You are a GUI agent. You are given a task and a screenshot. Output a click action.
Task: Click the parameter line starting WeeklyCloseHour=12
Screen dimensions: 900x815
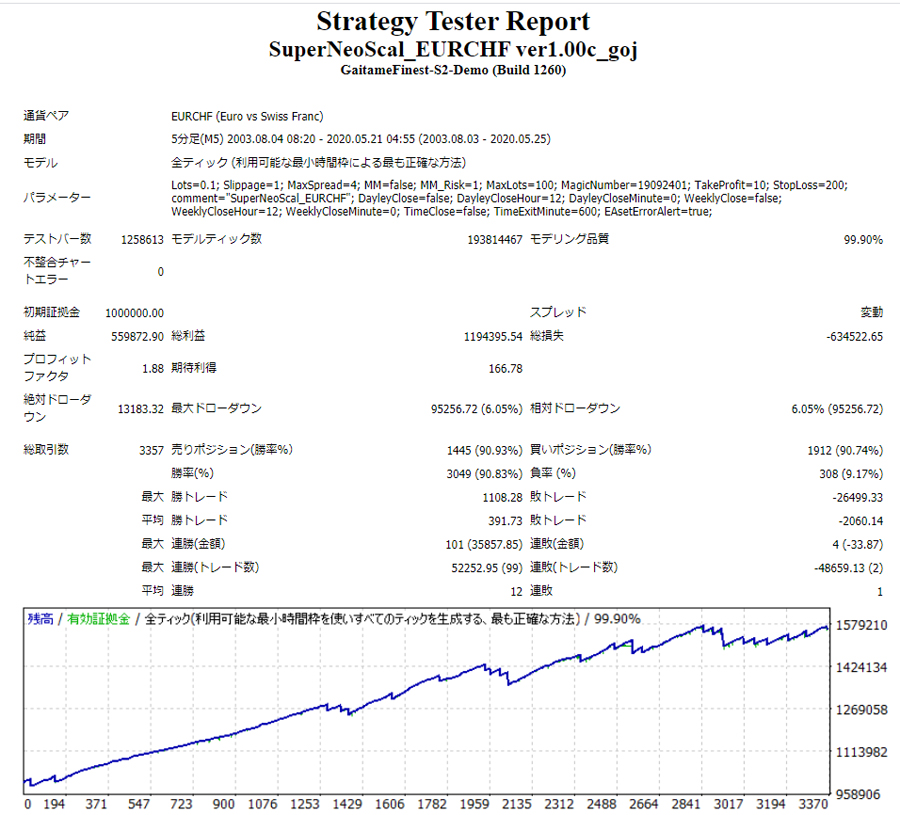pyautogui.click(x=441, y=211)
